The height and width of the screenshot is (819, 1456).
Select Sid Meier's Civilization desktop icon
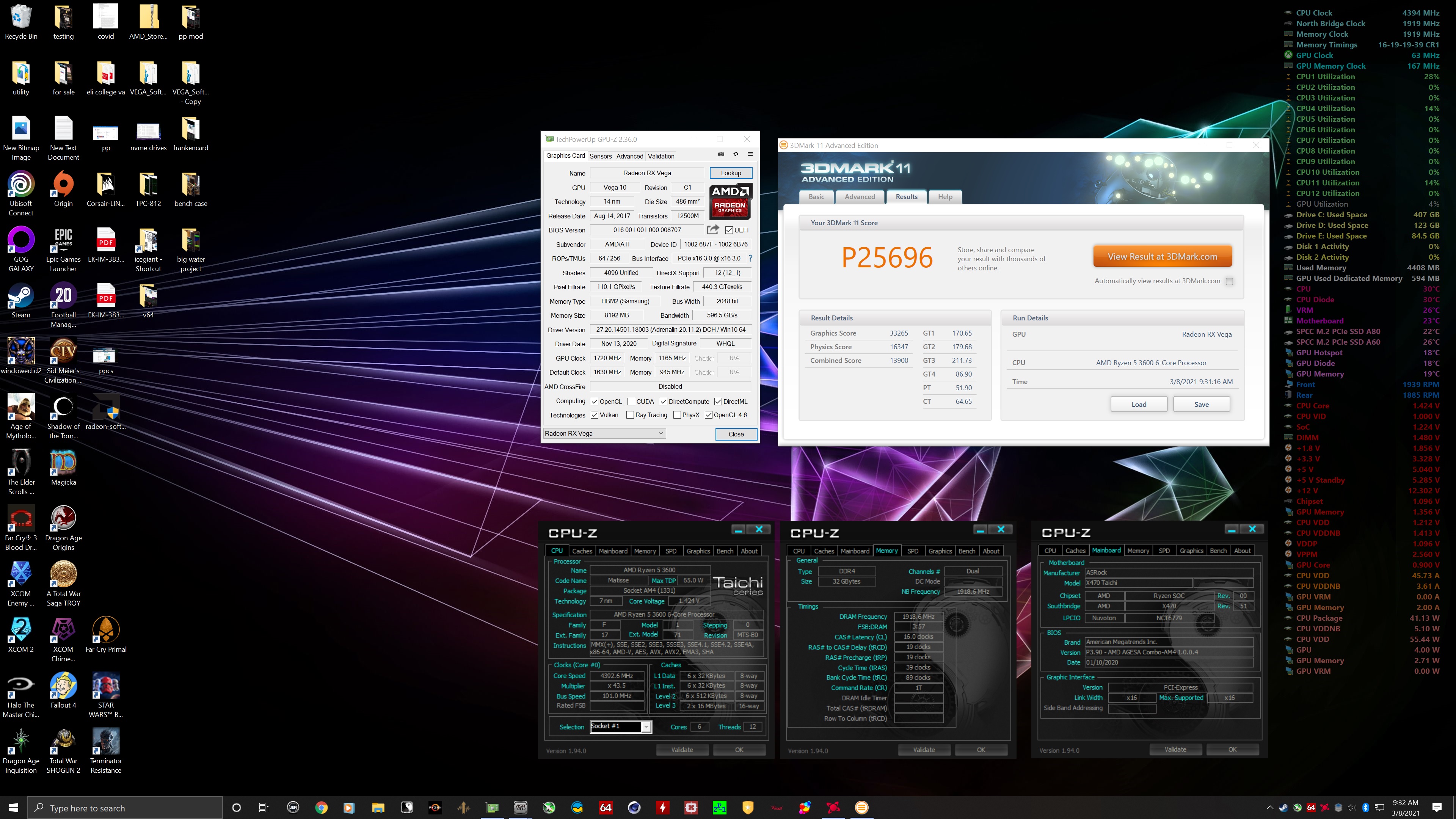63,361
